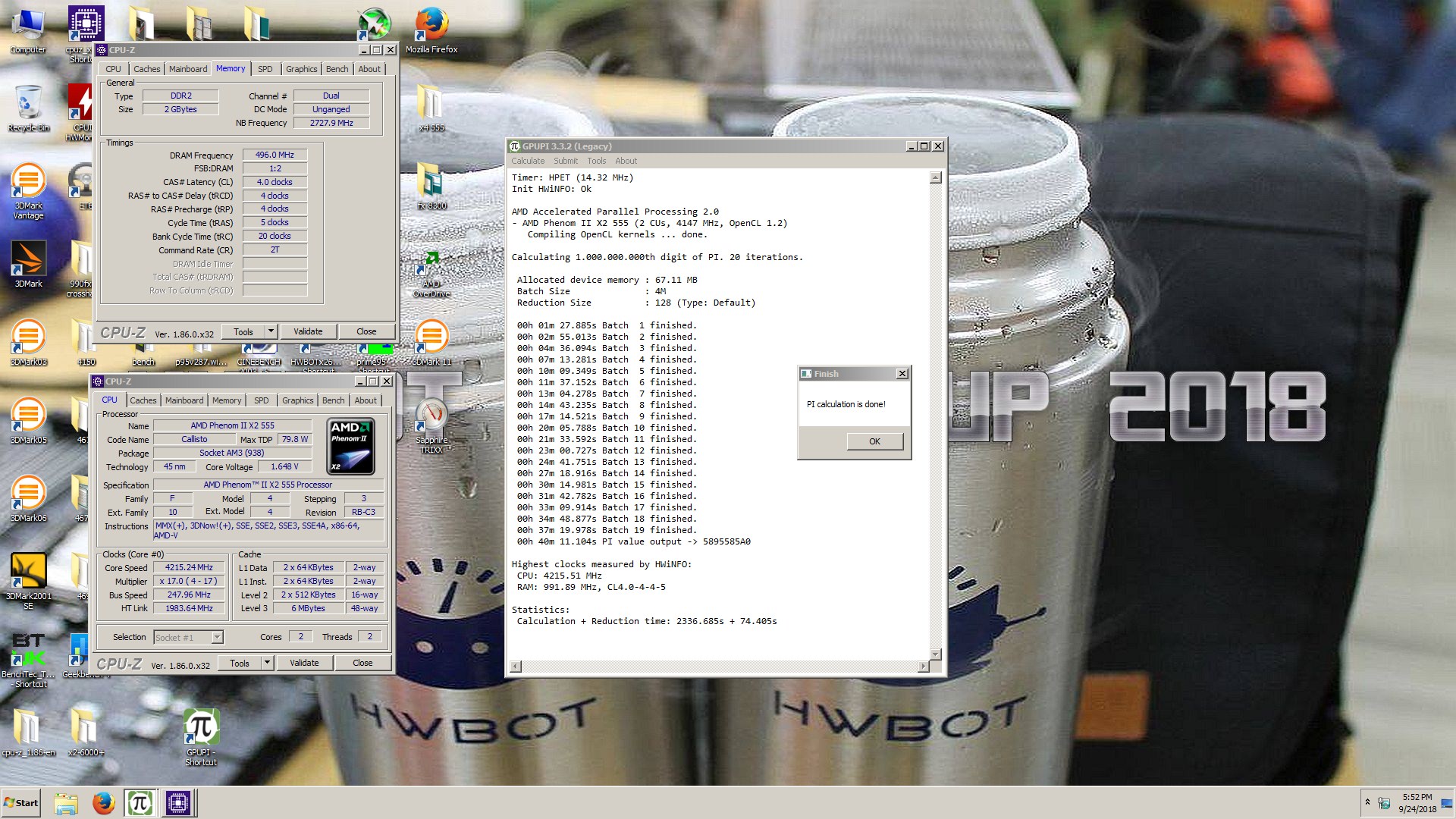Image resolution: width=1456 pixels, height=819 pixels.
Task: Click the CPU-Z taskbar button
Action: pyautogui.click(x=179, y=803)
